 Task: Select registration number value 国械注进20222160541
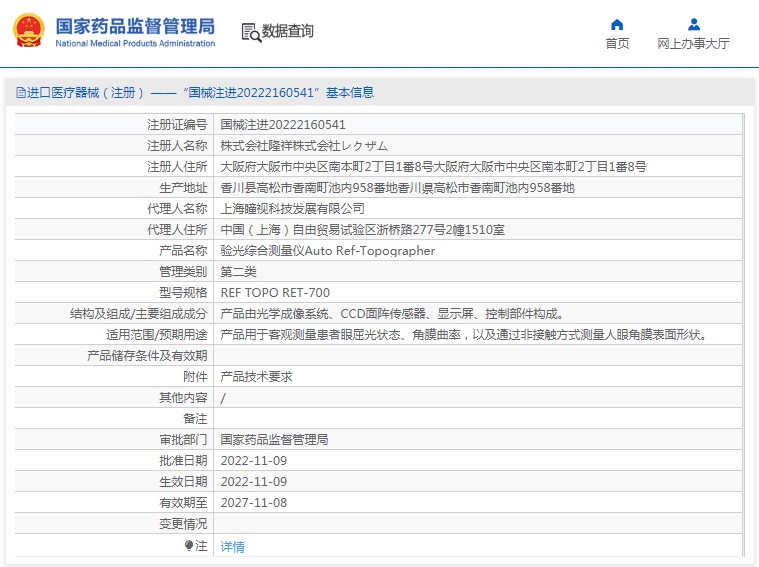point(283,124)
